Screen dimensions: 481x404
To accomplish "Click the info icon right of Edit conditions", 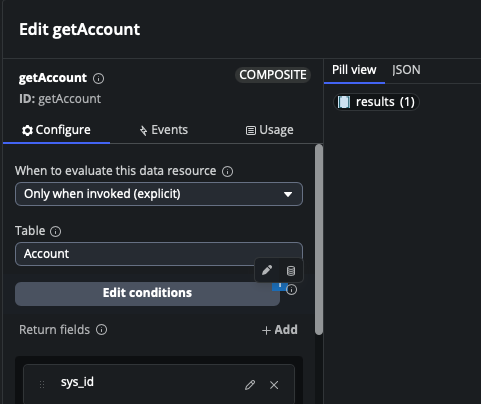I will coord(292,290).
